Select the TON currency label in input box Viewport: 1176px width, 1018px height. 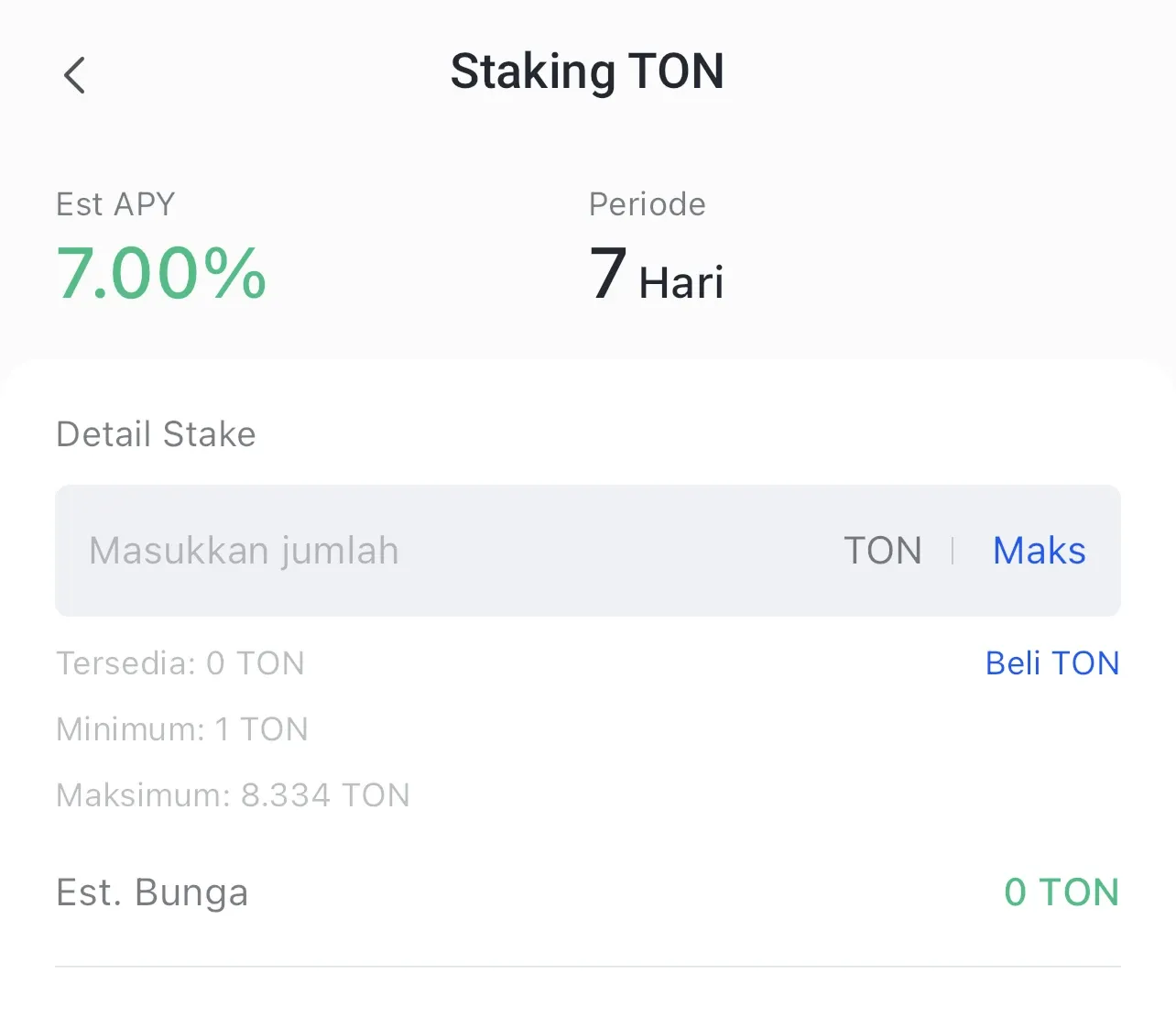point(882,551)
